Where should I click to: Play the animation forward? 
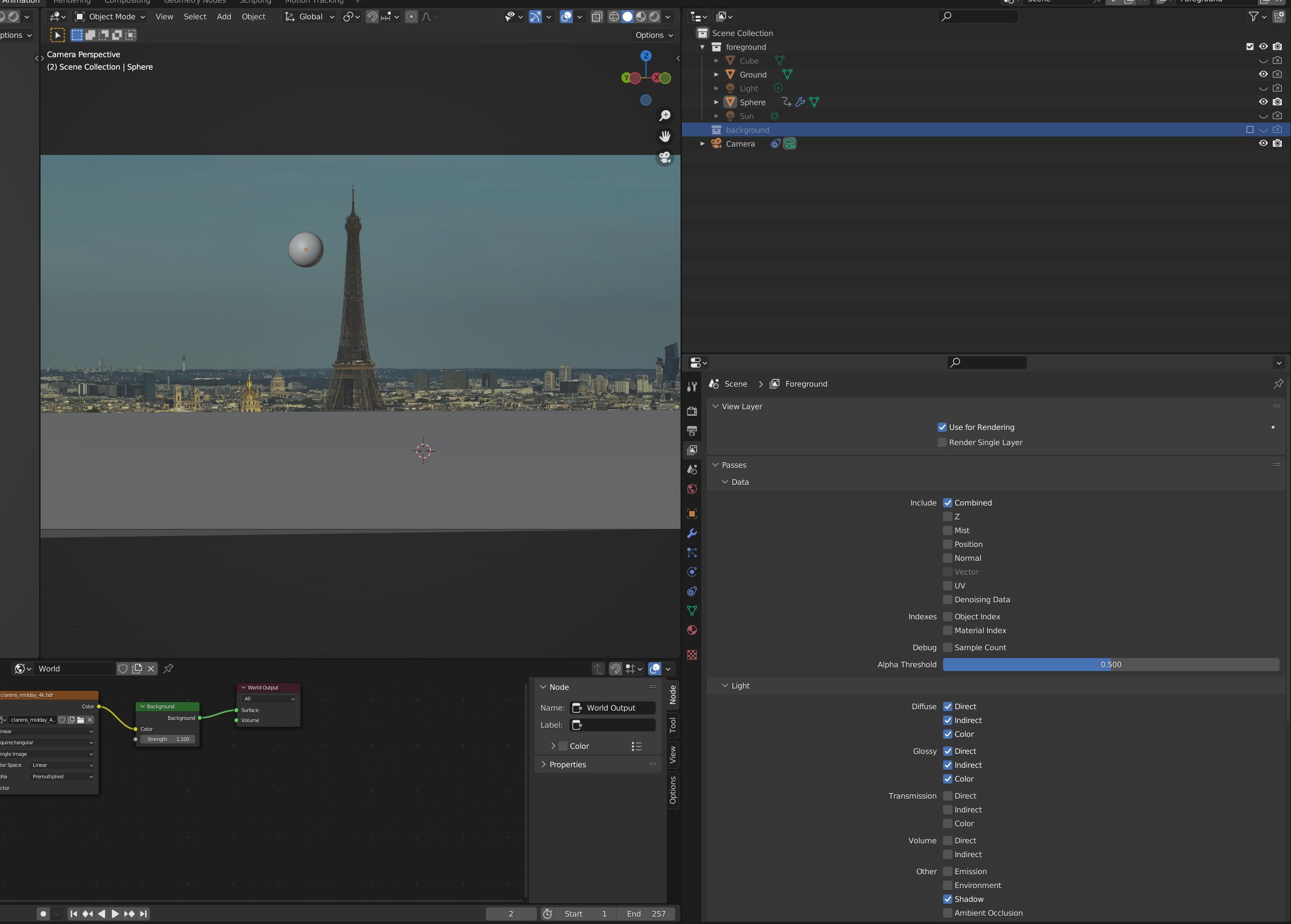pyautogui.click(x=115, y=914)
